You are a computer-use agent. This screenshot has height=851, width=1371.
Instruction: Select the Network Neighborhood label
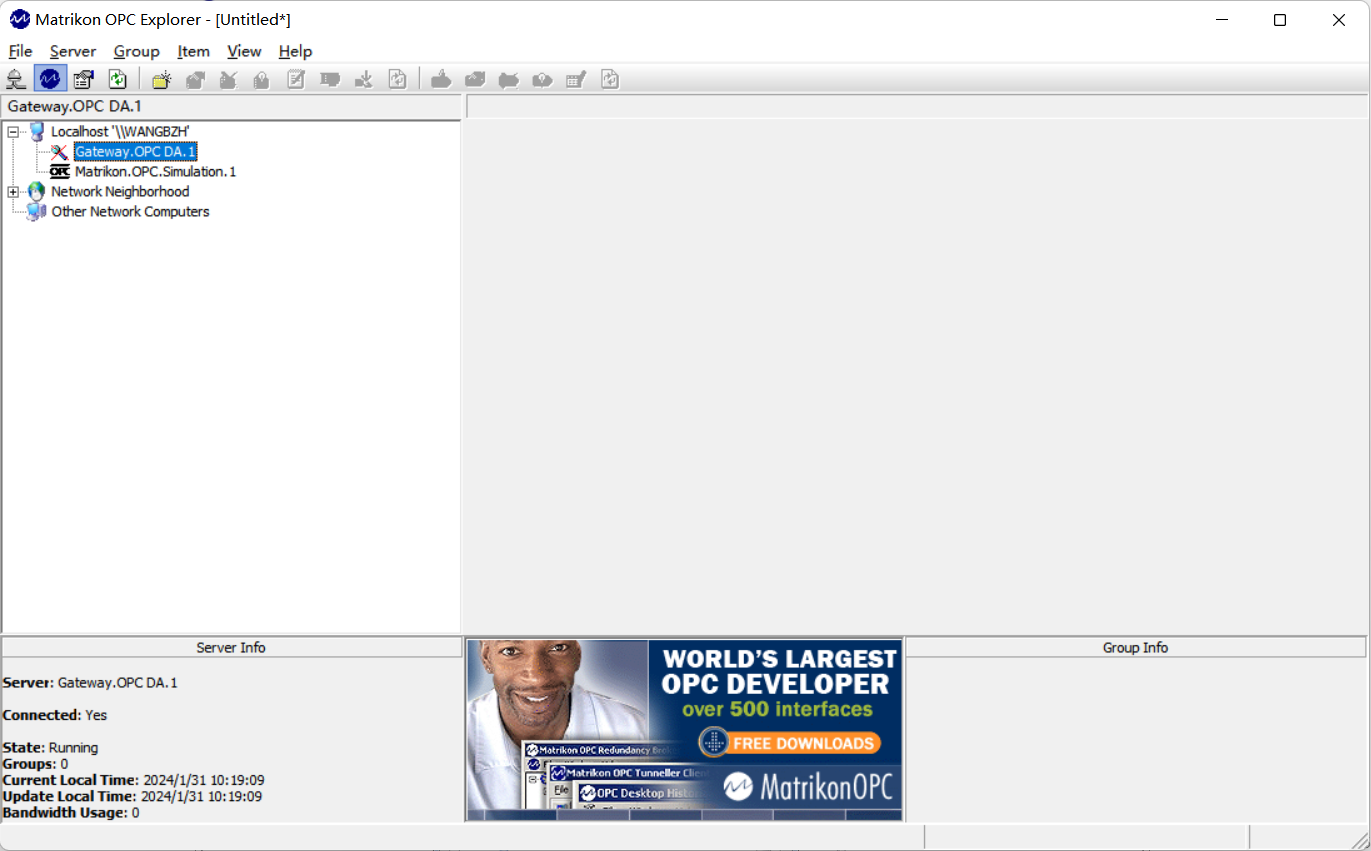[120, 192]
